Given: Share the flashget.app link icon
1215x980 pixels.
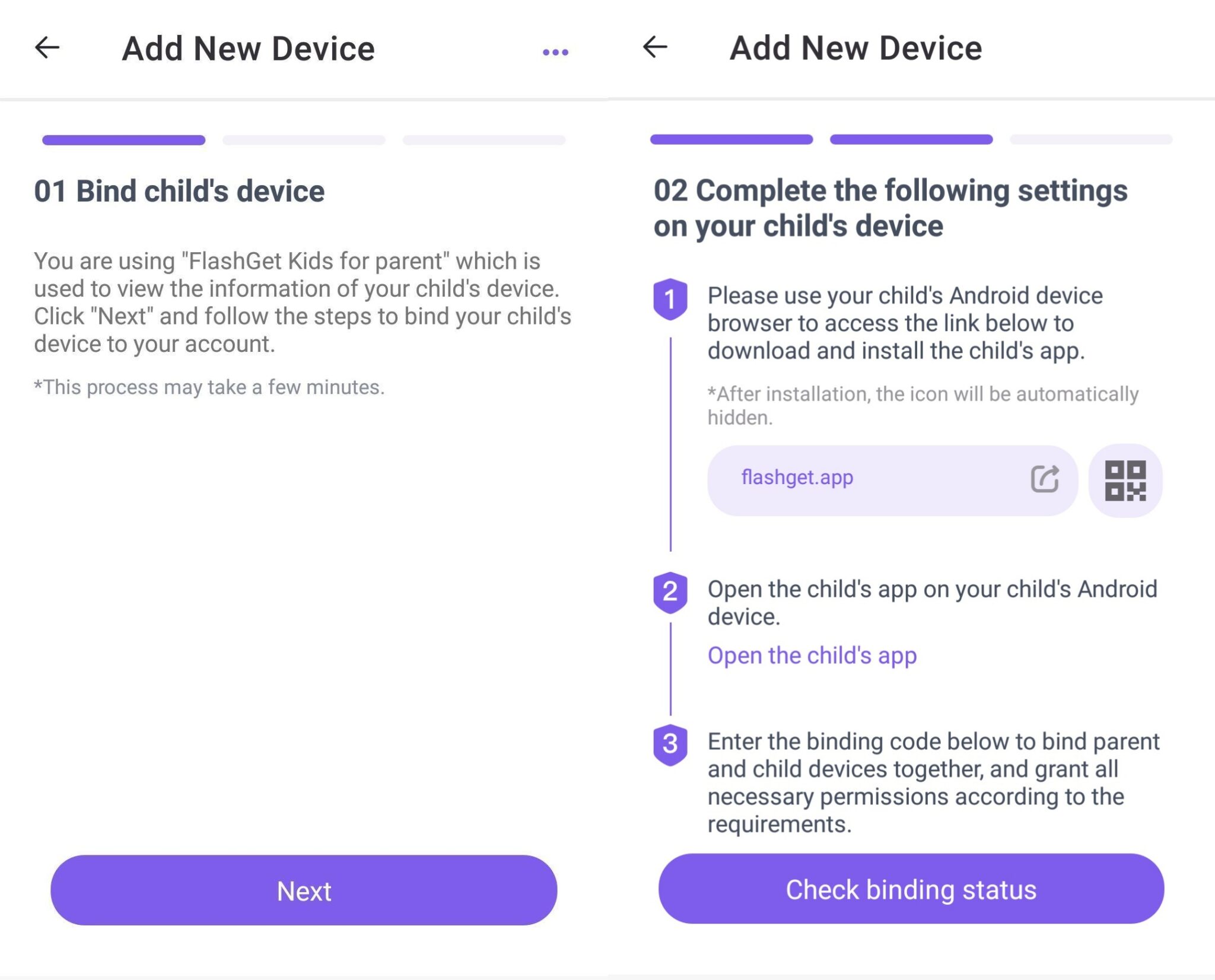Looking at the screenshot, I should tap(1045, 479).
